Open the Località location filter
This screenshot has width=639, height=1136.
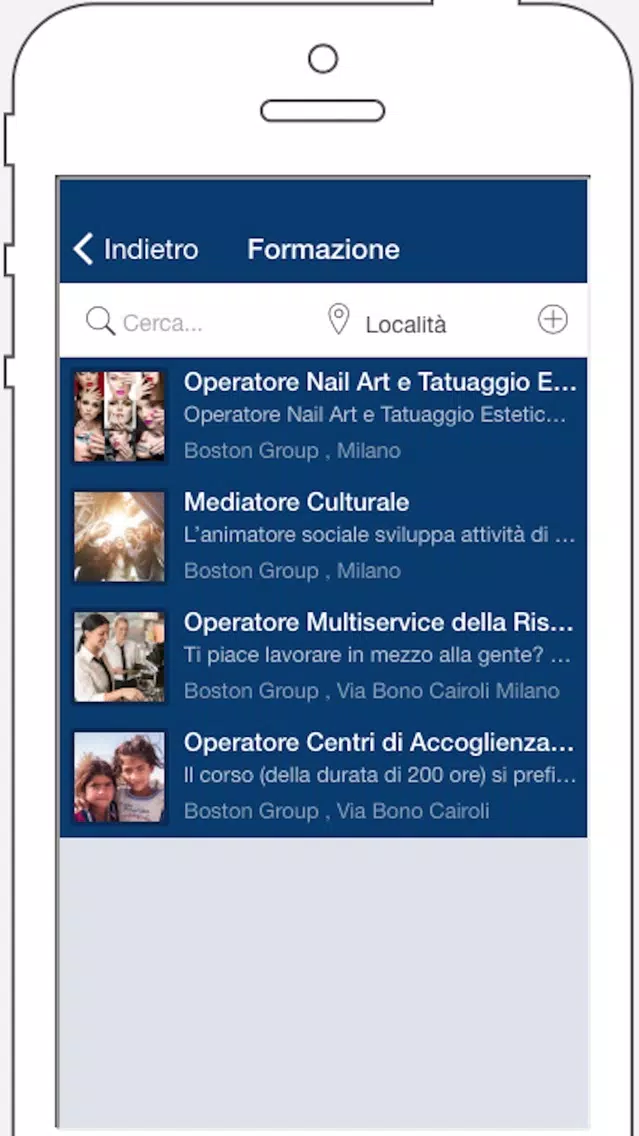coord(406,325)
